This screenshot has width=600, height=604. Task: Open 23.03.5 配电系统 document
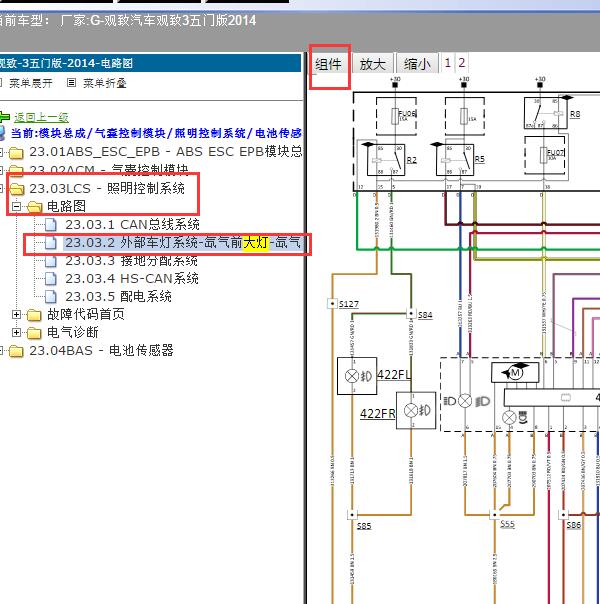[118, 297]
